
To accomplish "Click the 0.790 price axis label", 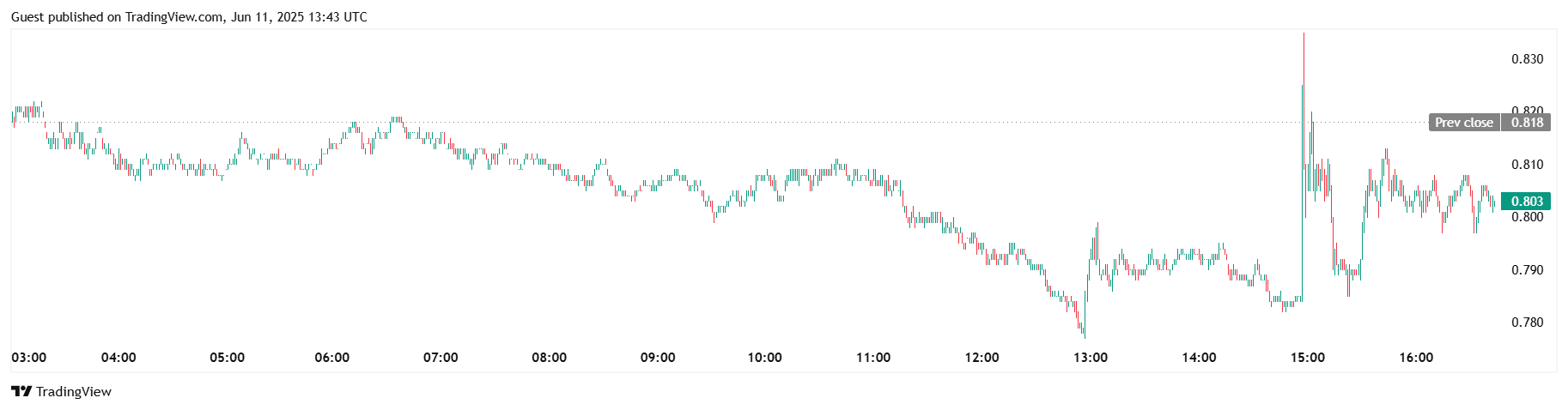I will tap(1527, 270).
